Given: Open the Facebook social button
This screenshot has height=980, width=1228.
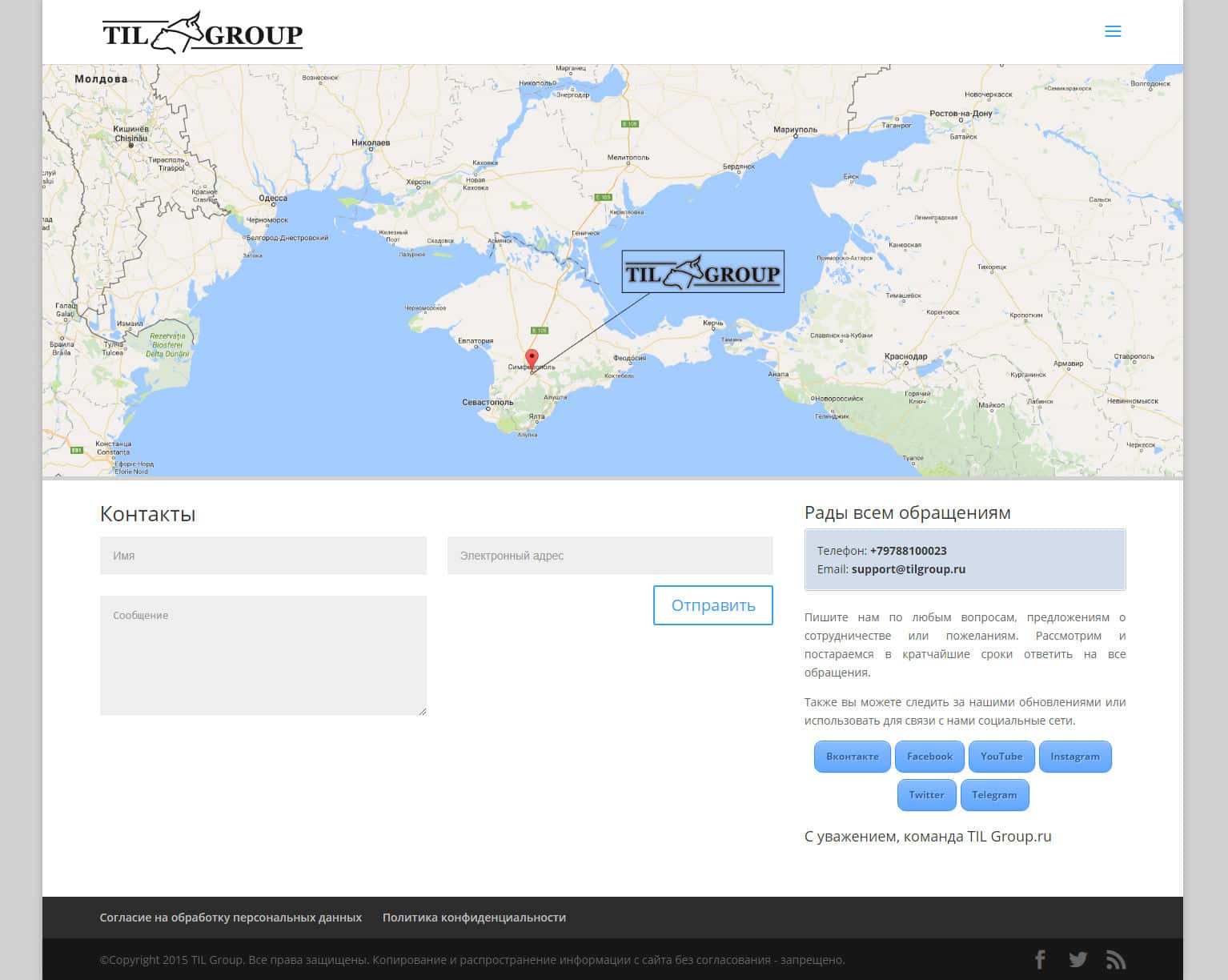Looking at the screenshot, I should tap(929, 757).
